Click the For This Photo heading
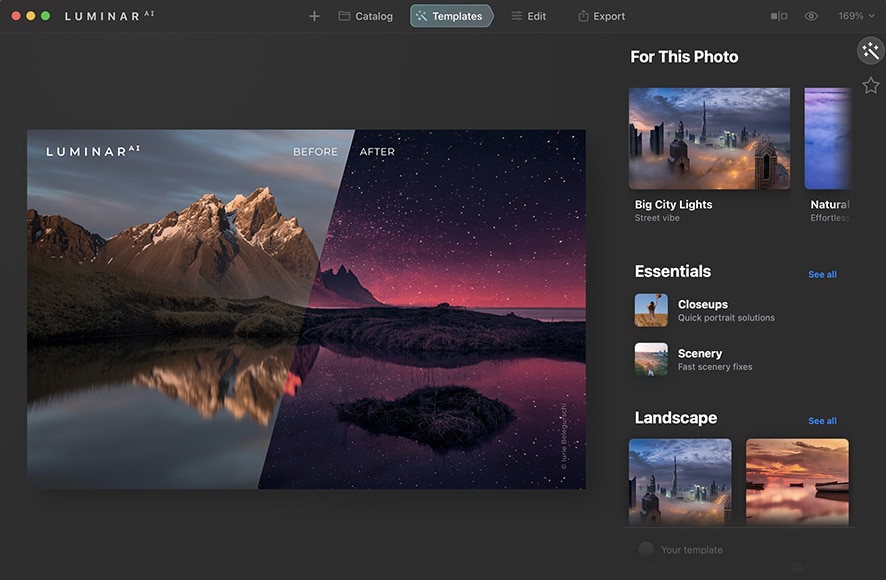 coord(684,57)
